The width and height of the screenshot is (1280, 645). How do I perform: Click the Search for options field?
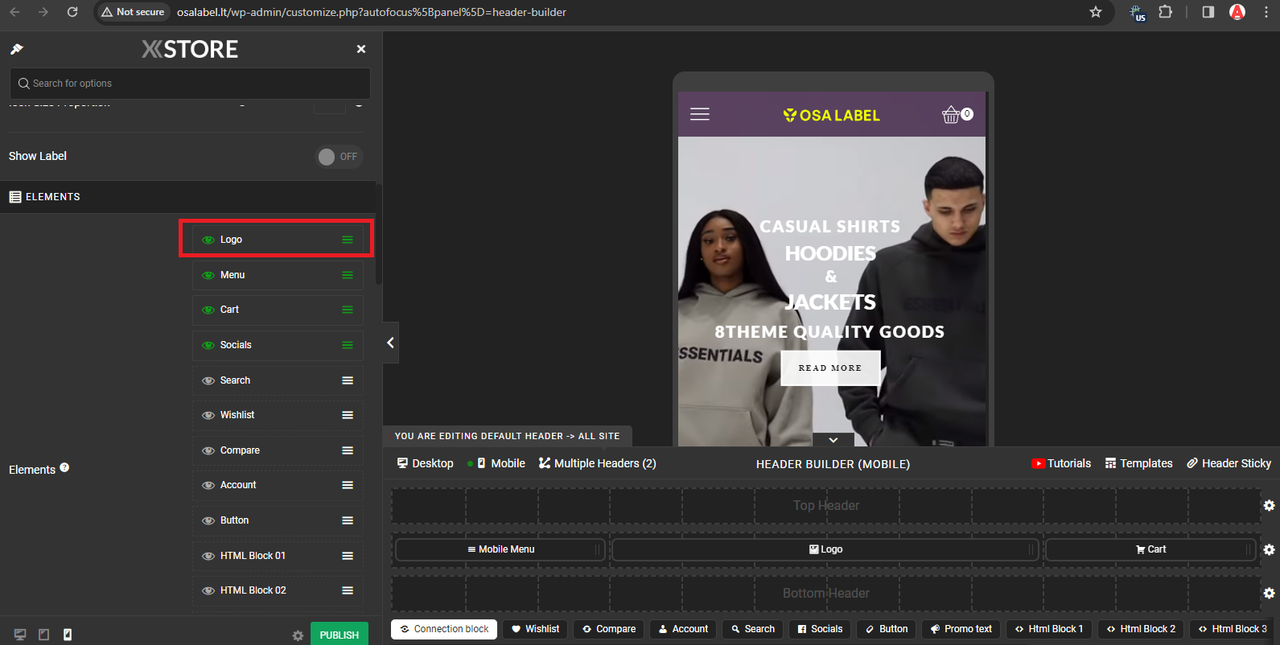[190, 83]
